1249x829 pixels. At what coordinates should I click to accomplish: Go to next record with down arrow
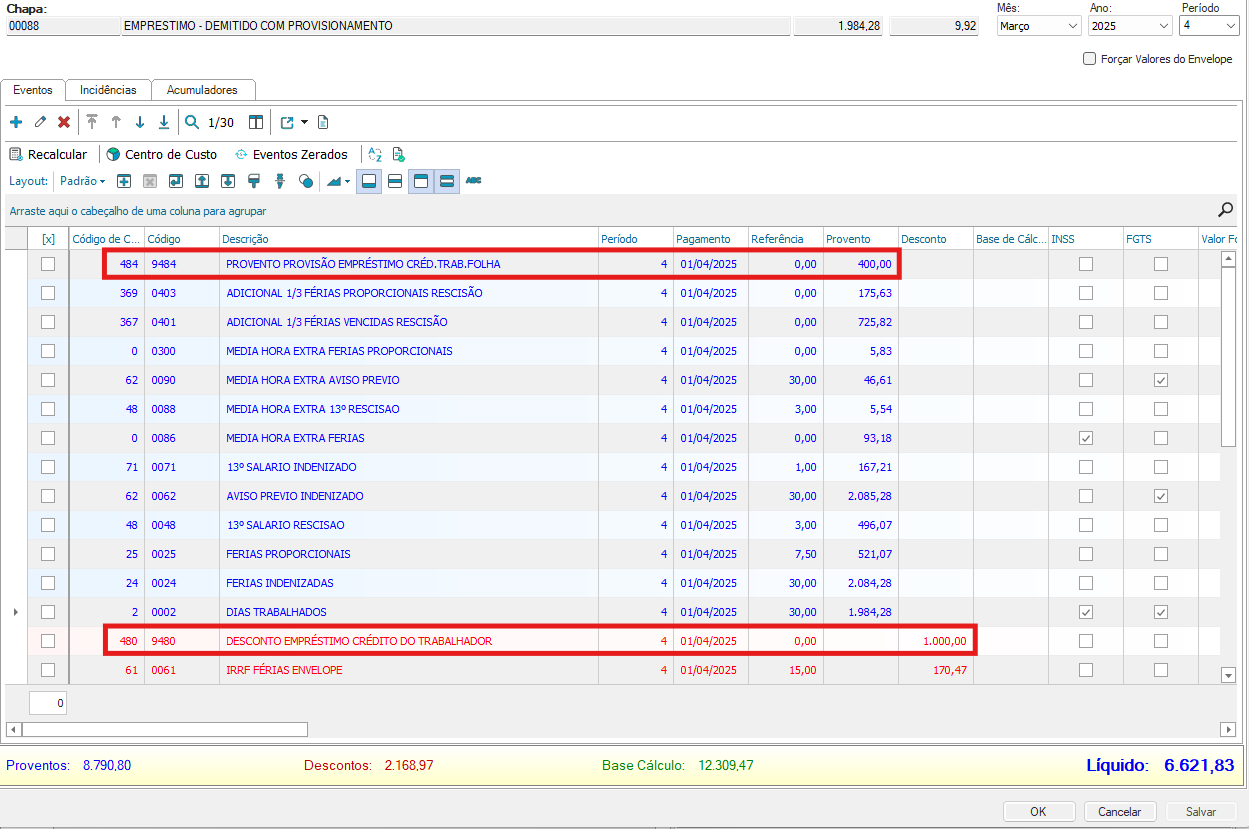click(x=140, y=122)
